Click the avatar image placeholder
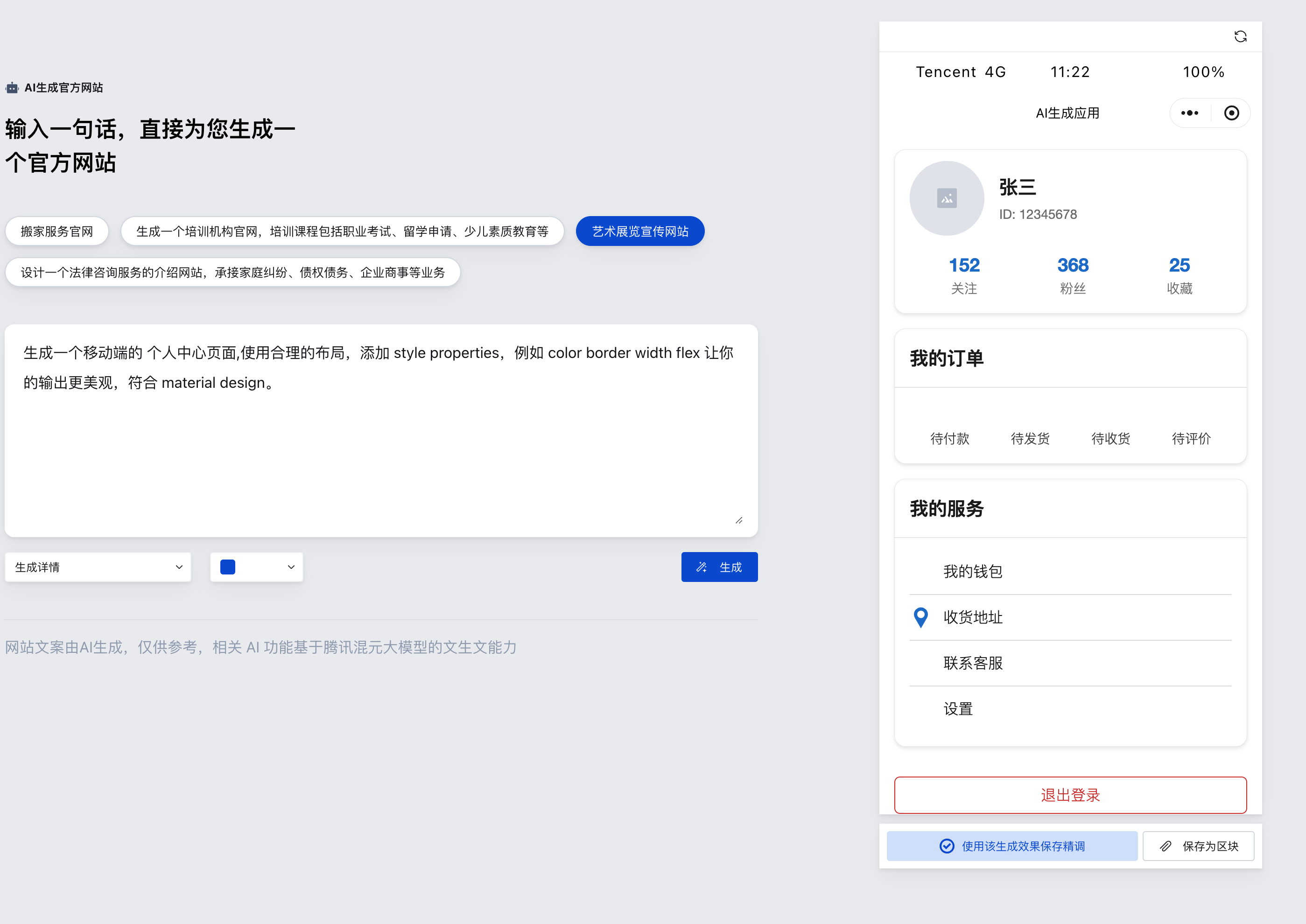The height and width of the screenshot is (924, 1306). 946,199
